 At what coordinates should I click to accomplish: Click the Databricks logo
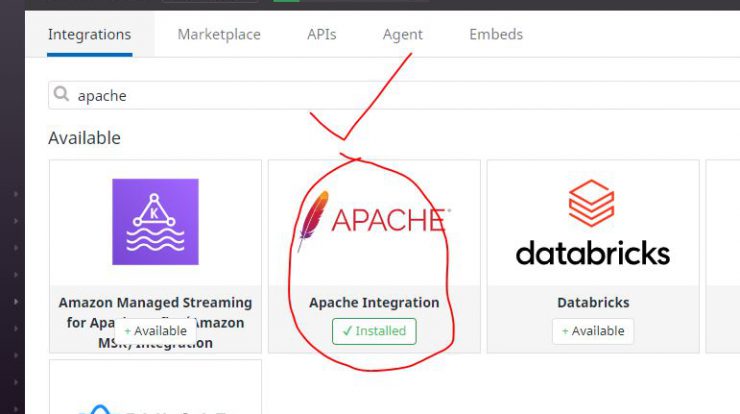point(593,224)
